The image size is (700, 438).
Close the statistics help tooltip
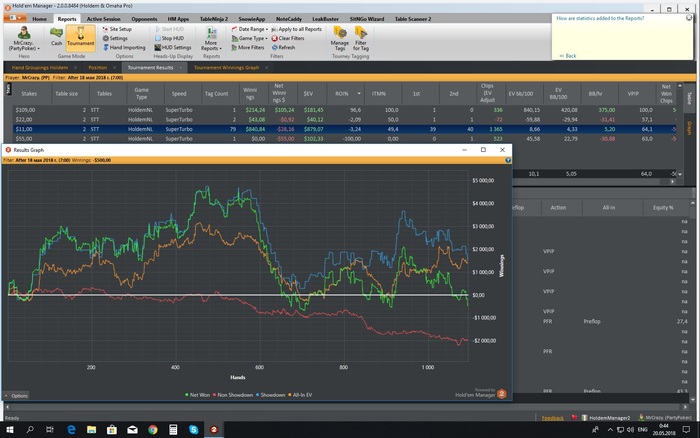[x=689, y=18]
